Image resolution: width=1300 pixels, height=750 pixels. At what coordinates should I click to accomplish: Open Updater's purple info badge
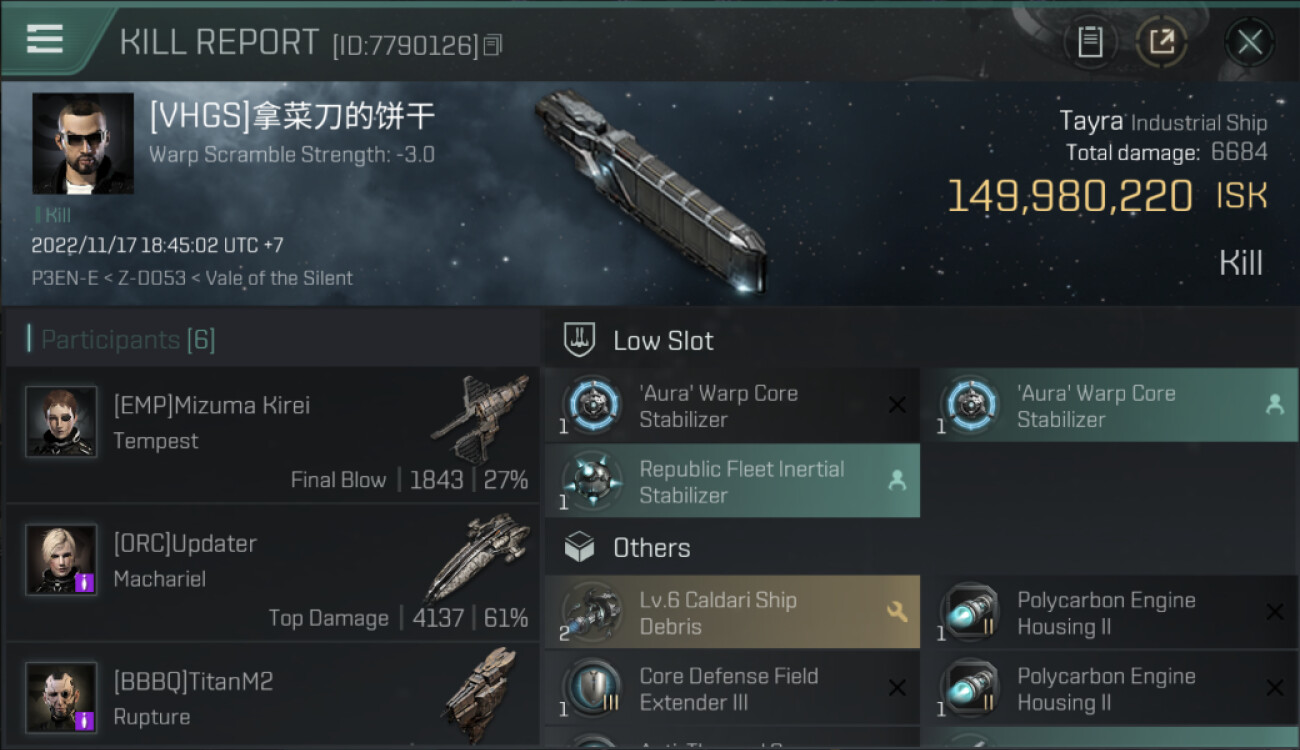(x=85, y=582)
